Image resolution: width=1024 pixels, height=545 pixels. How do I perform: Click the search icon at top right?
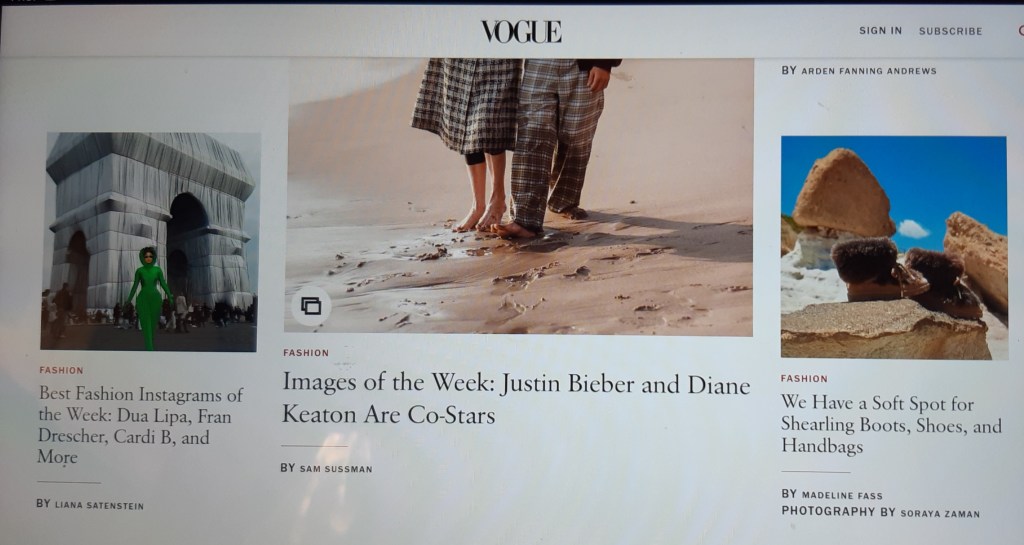(x=1021, y=31)
